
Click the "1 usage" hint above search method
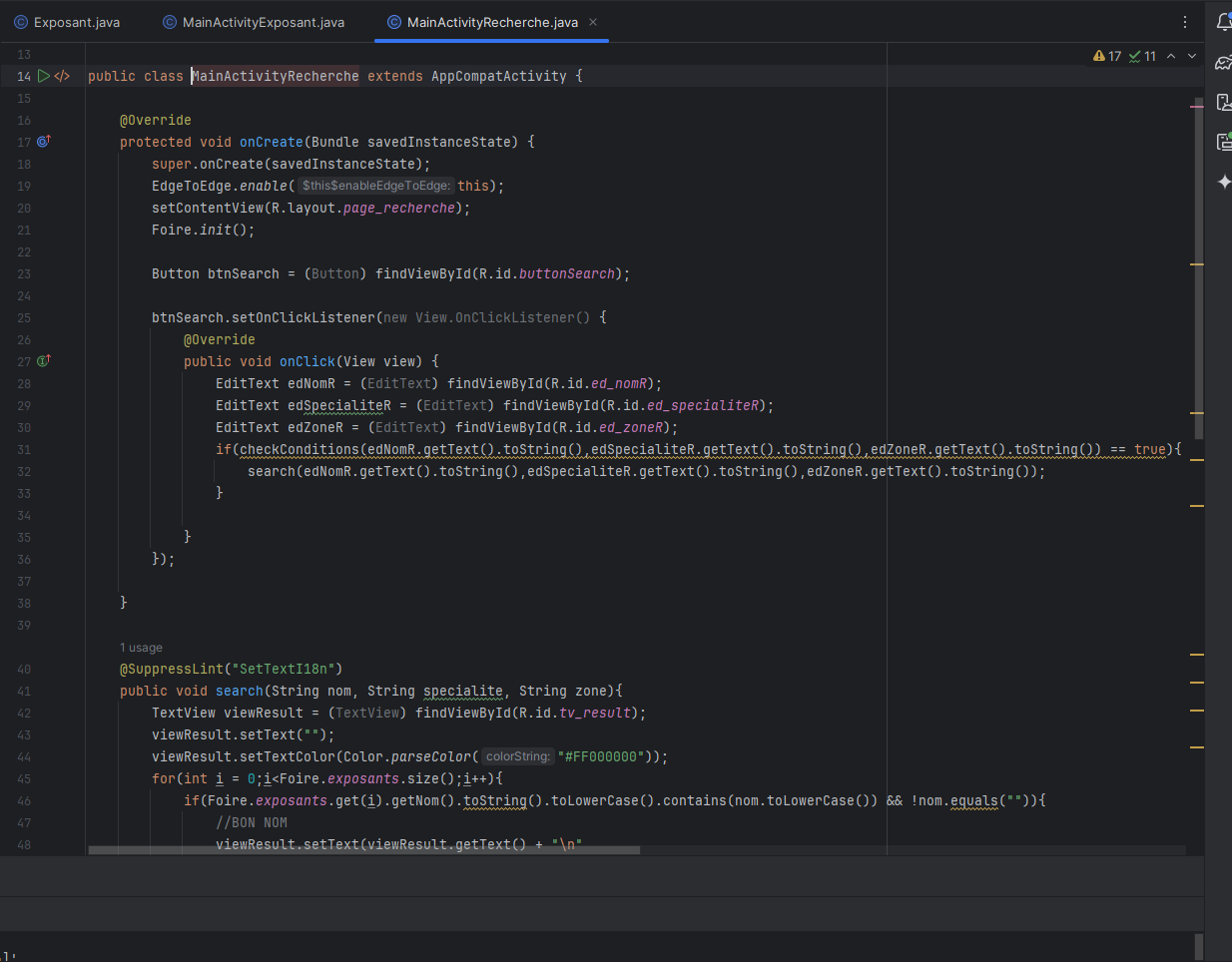141,648
